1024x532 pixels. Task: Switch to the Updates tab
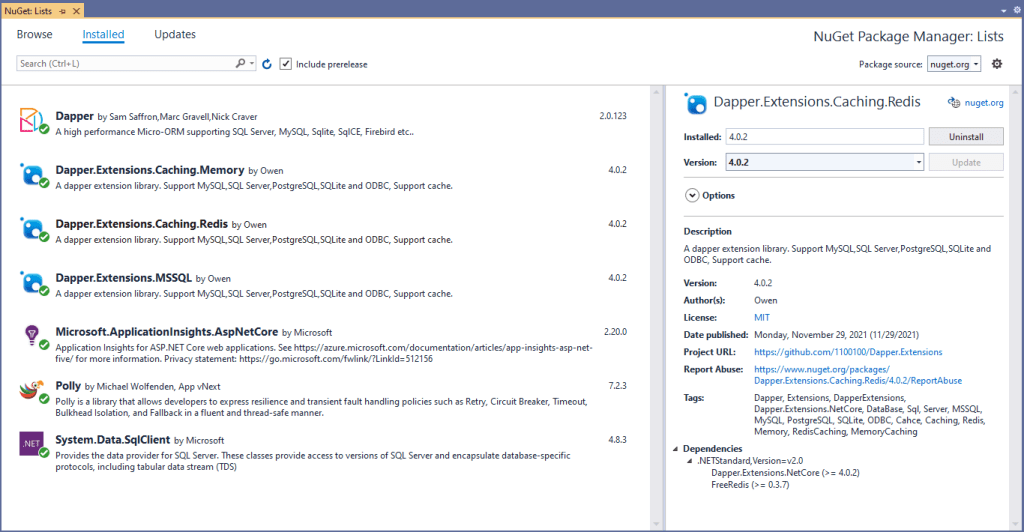pos(175,35)
